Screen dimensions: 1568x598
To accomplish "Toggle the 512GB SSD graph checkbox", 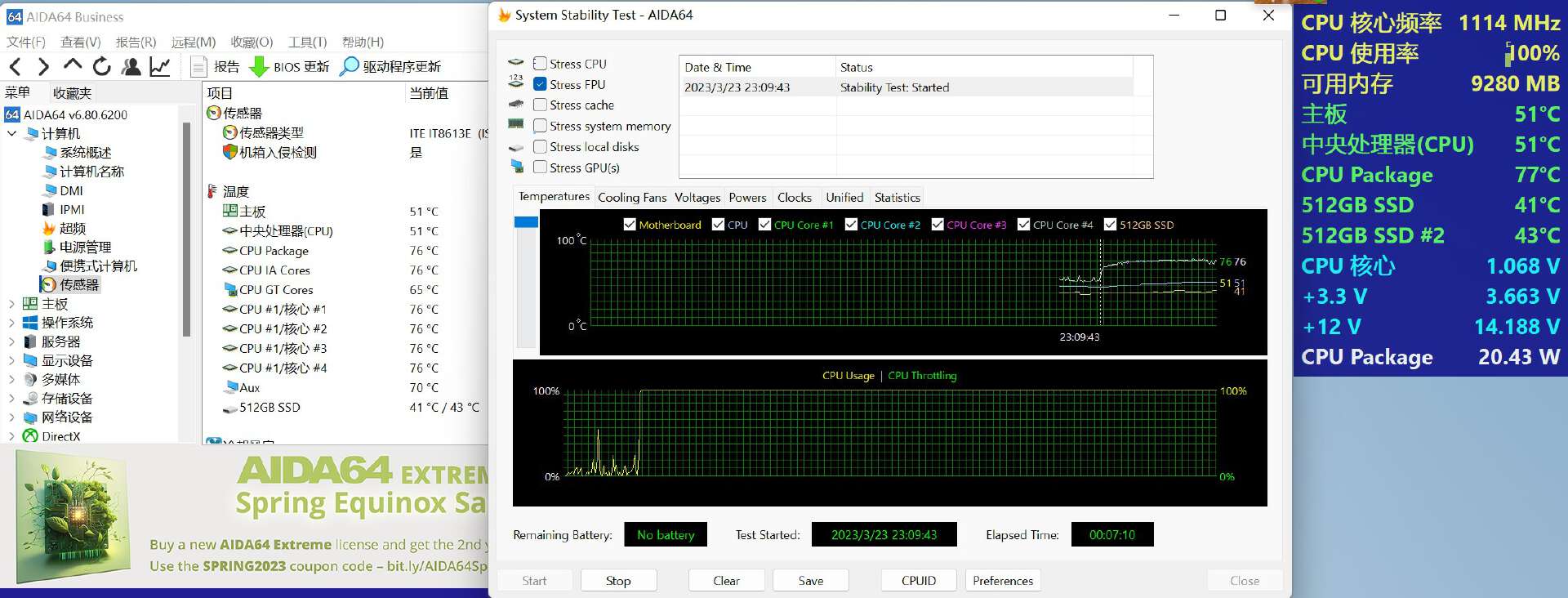I will point(1110,225).
